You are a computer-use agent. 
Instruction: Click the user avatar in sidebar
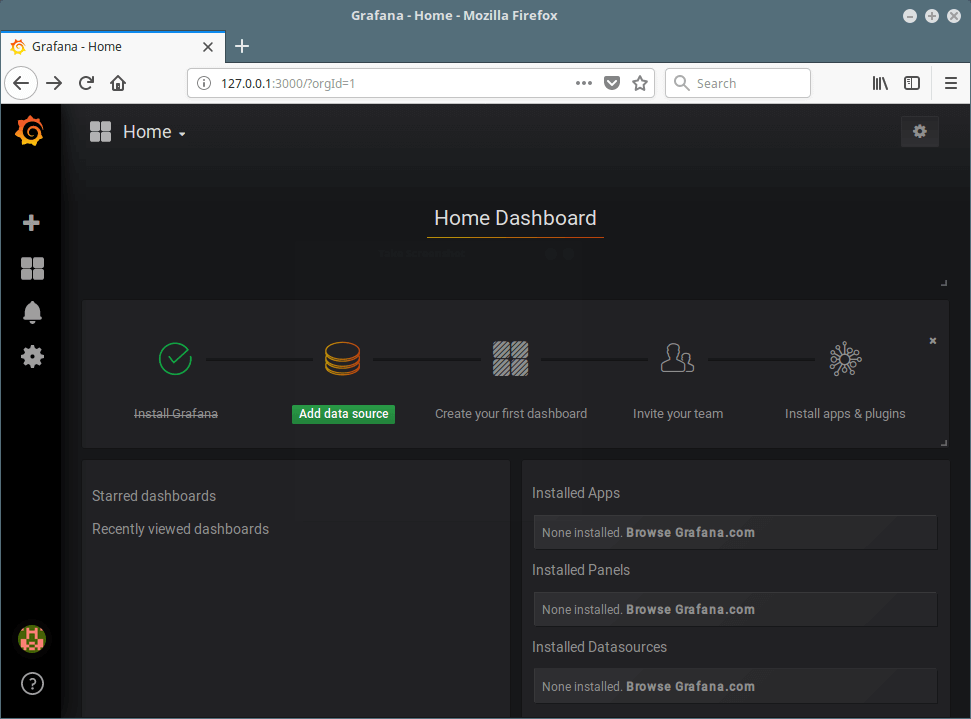tap(32, 639)
